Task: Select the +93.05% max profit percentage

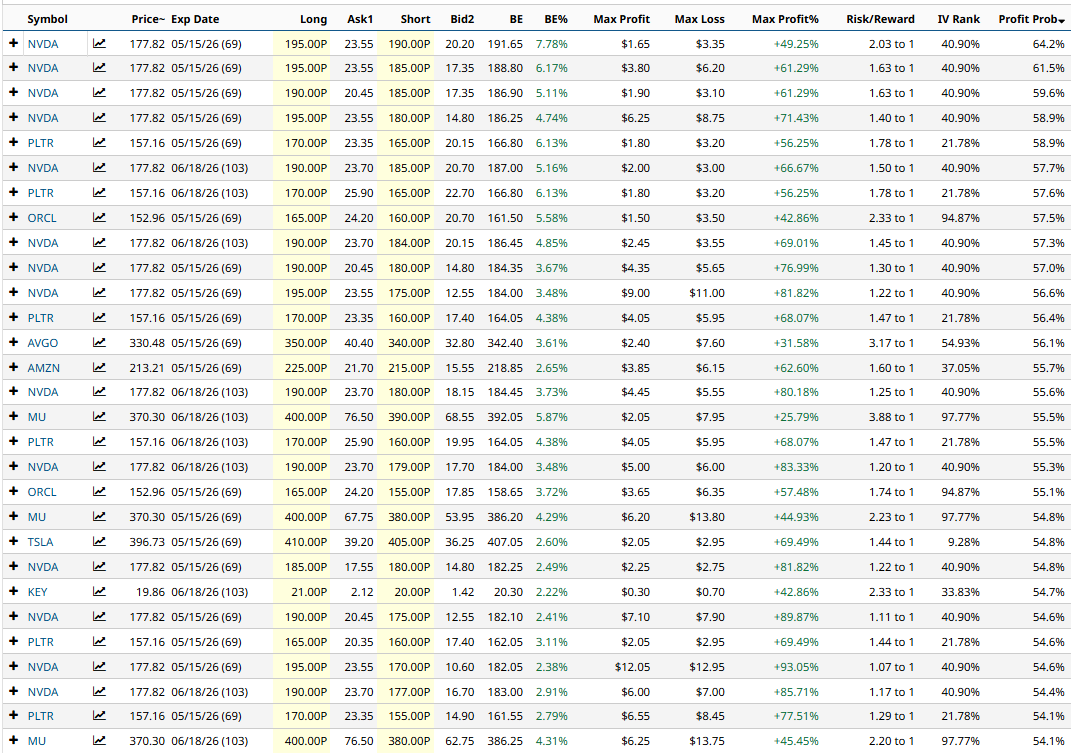Action: click(x=796, y=667)
